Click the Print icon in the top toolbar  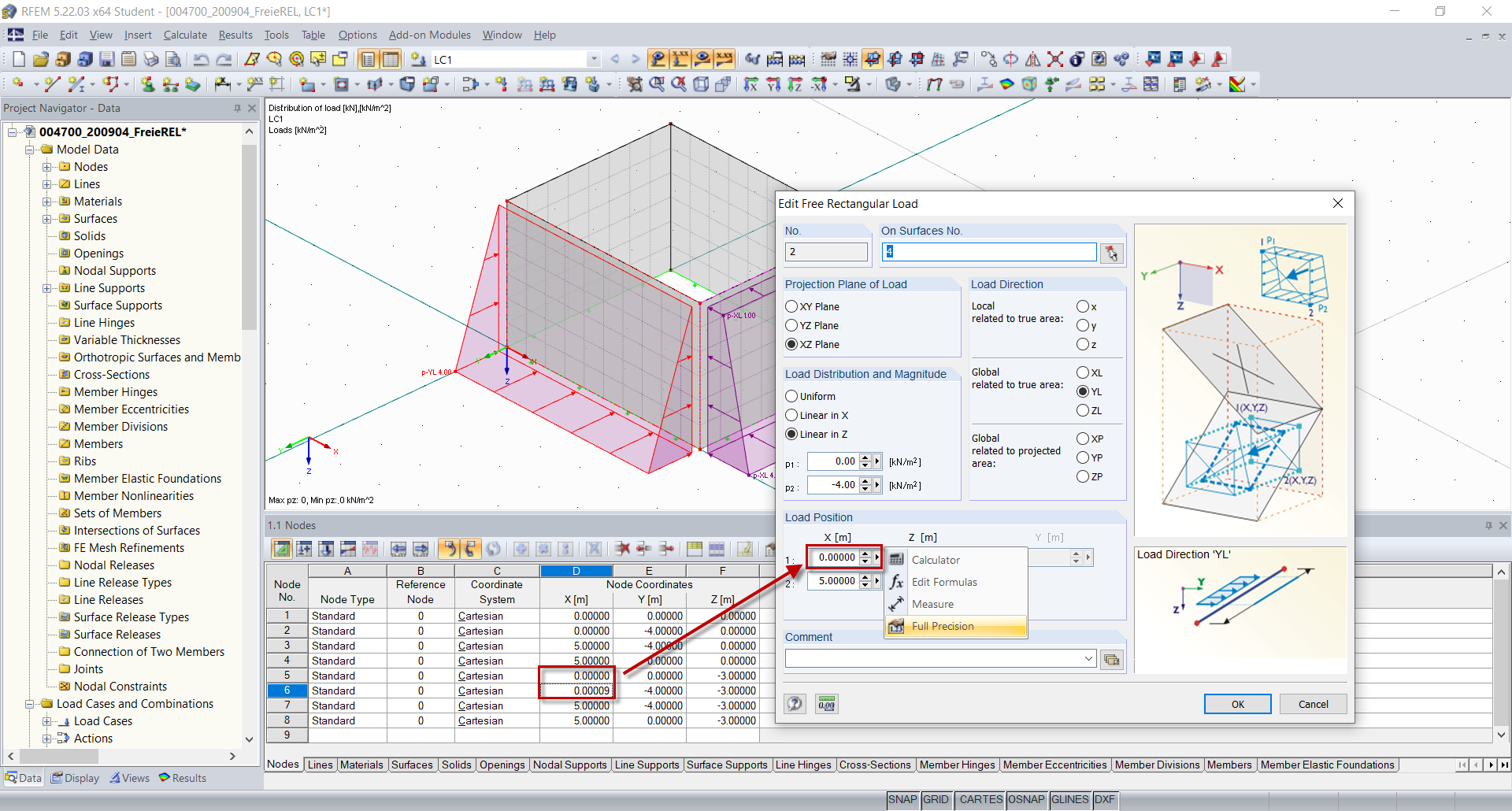point(151,59)
